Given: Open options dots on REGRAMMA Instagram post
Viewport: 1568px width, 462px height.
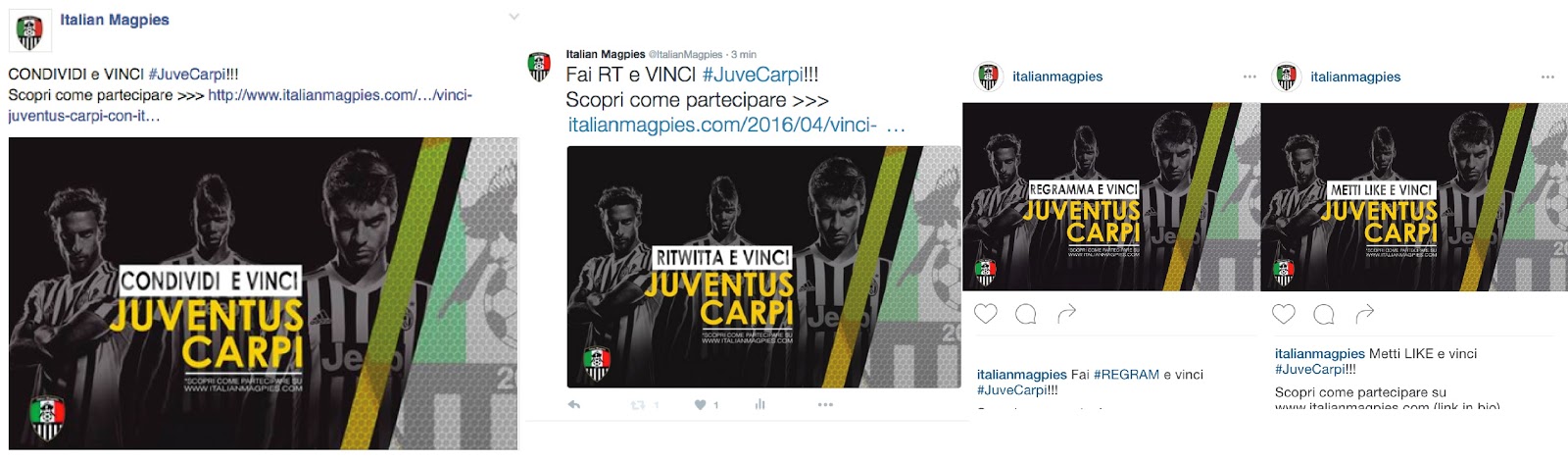Looking at the screenshot, I should pos(1249,77).
